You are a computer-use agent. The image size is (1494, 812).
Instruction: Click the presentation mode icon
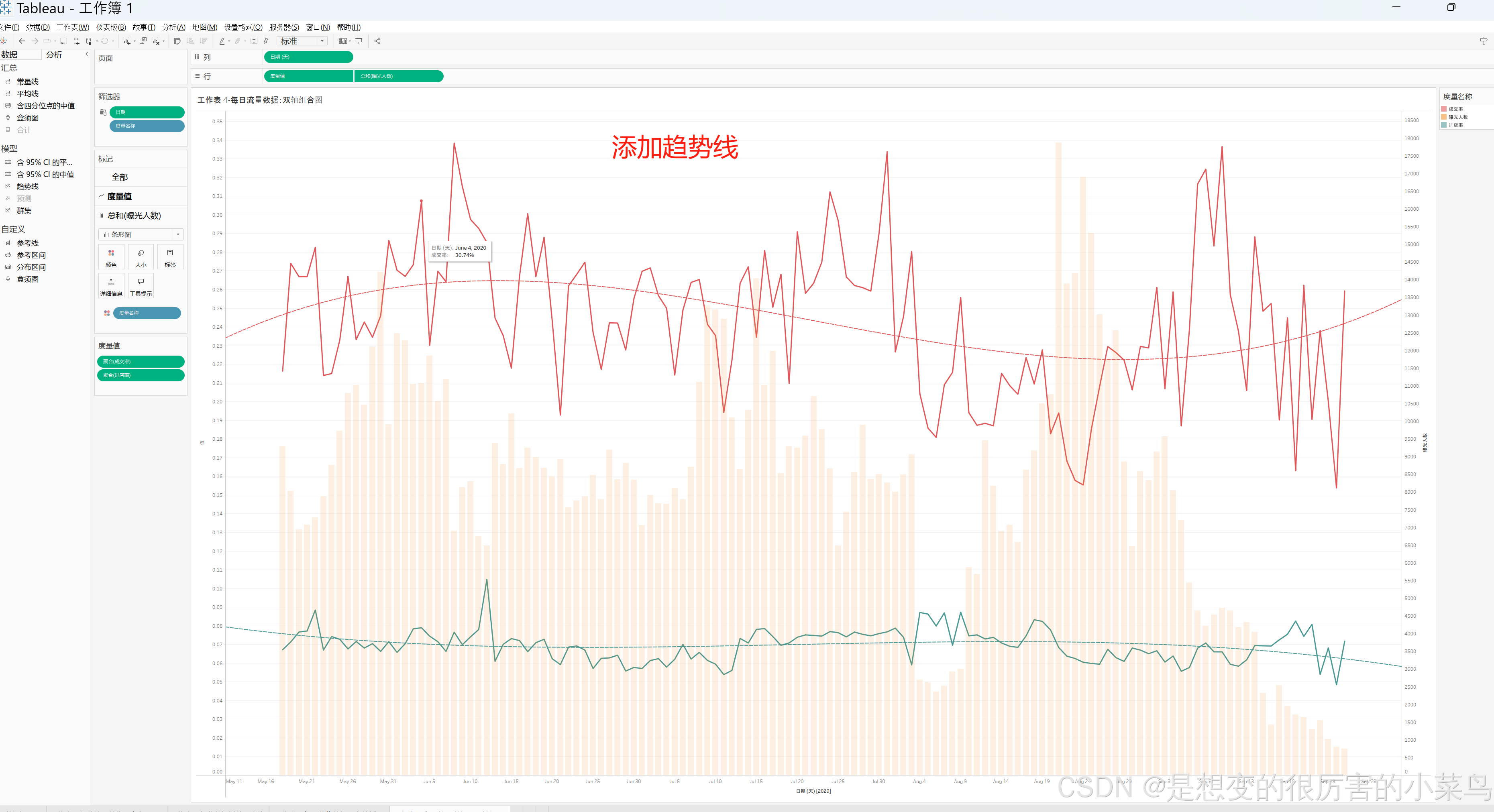tap(359, 41)
